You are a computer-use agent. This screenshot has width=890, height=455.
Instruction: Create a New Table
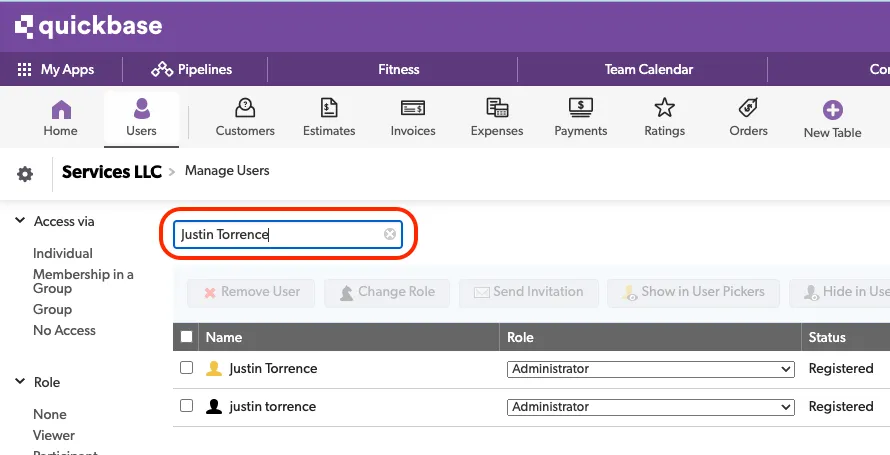pos(833,120)
